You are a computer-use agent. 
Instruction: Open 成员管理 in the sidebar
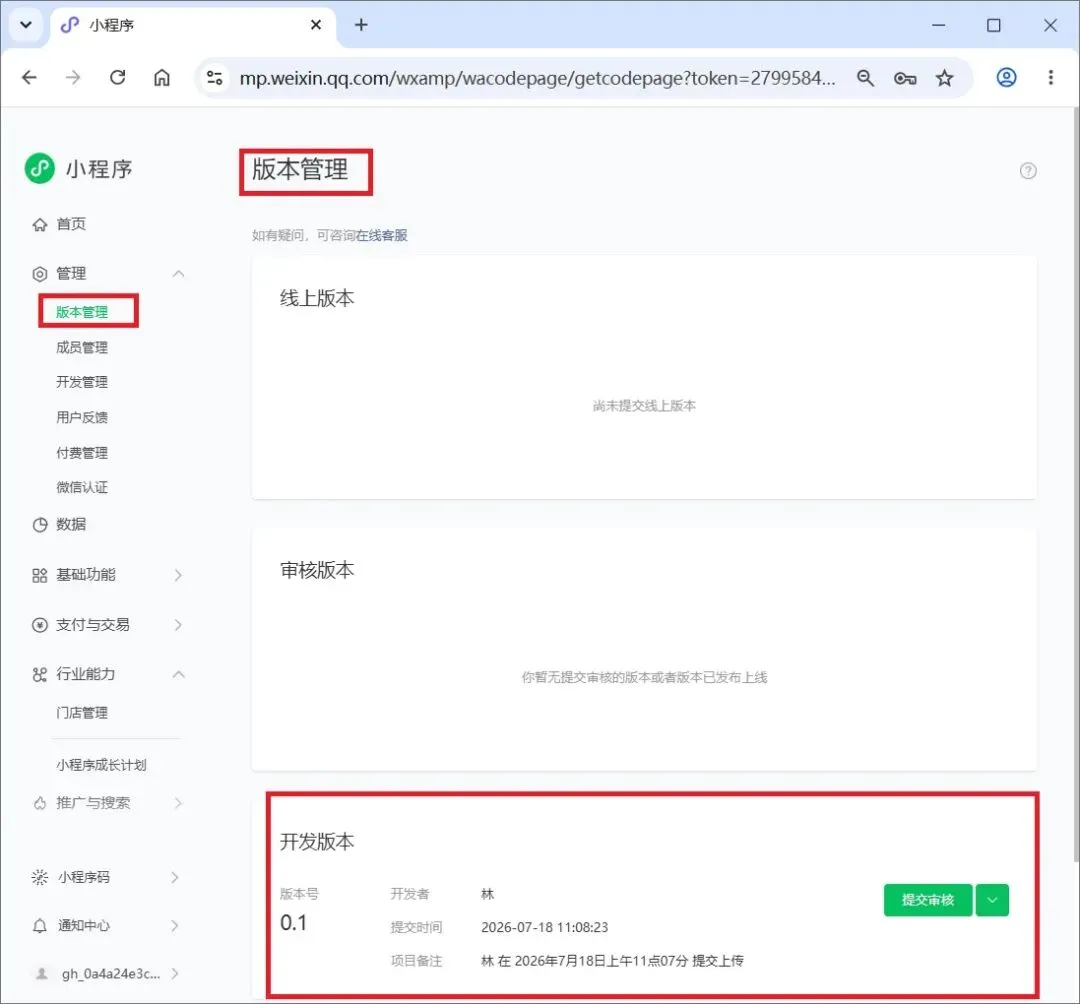(x=82, y=348)
